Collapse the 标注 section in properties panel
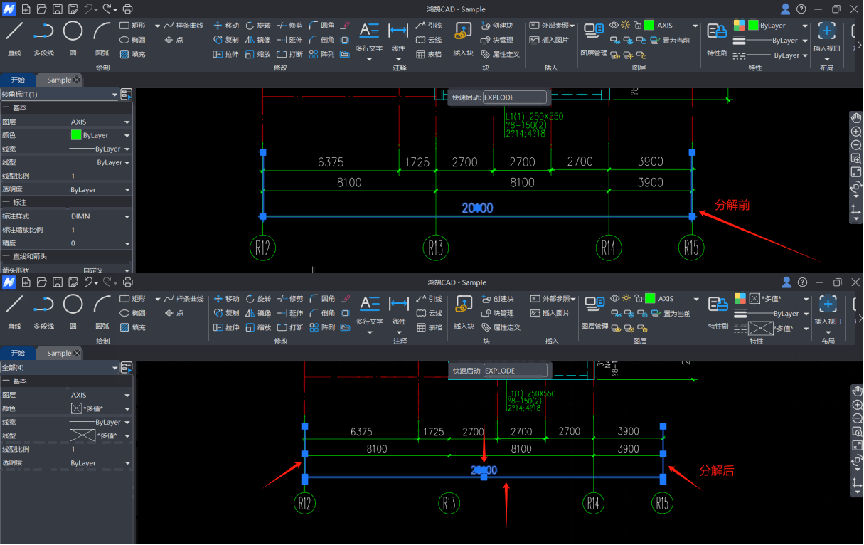Image resolution: width=864 pixels, height=545 pixels. click(5, 202)
